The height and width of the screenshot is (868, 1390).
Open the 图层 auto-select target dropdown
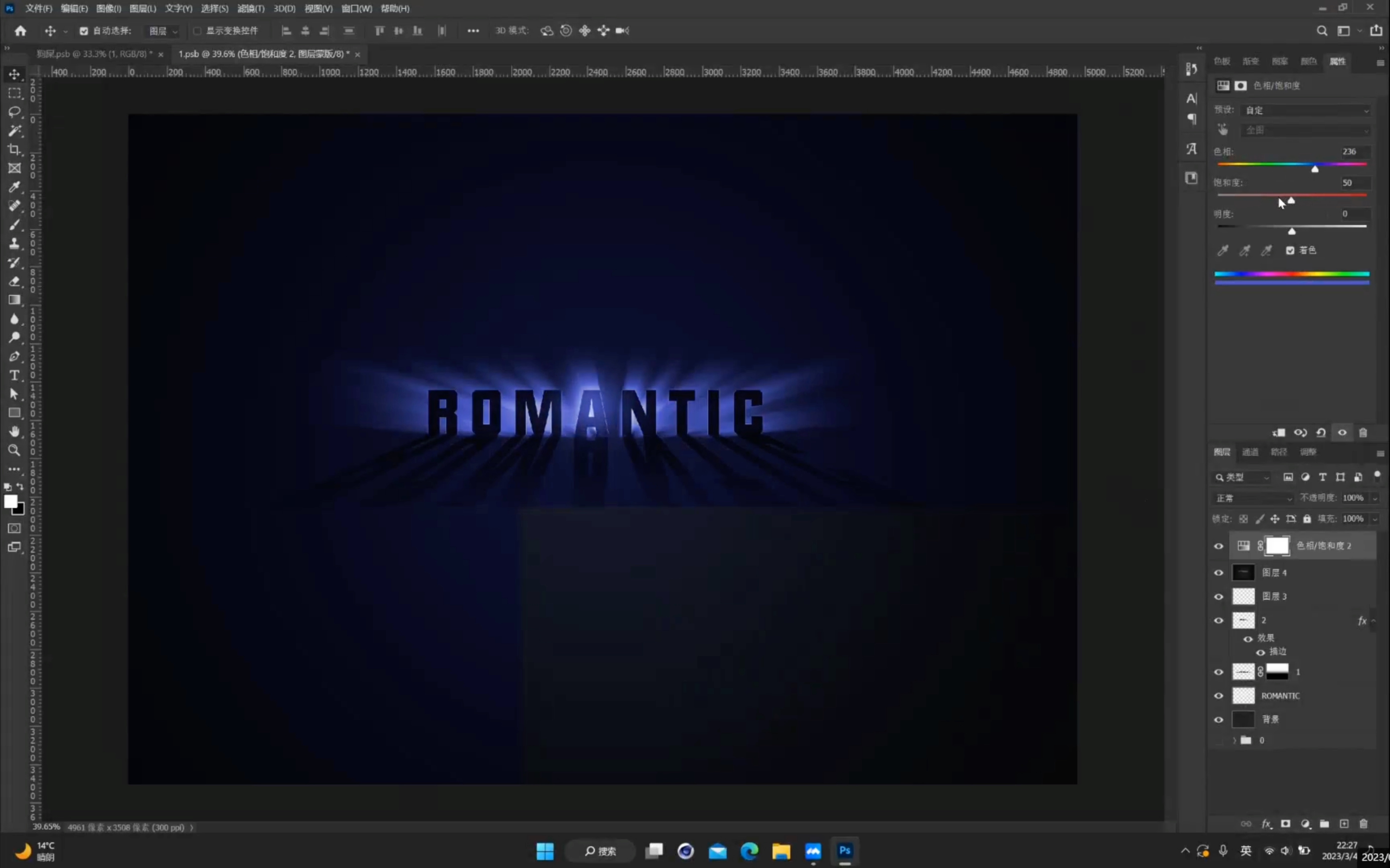pyautogui.click(x=163, y=31)
